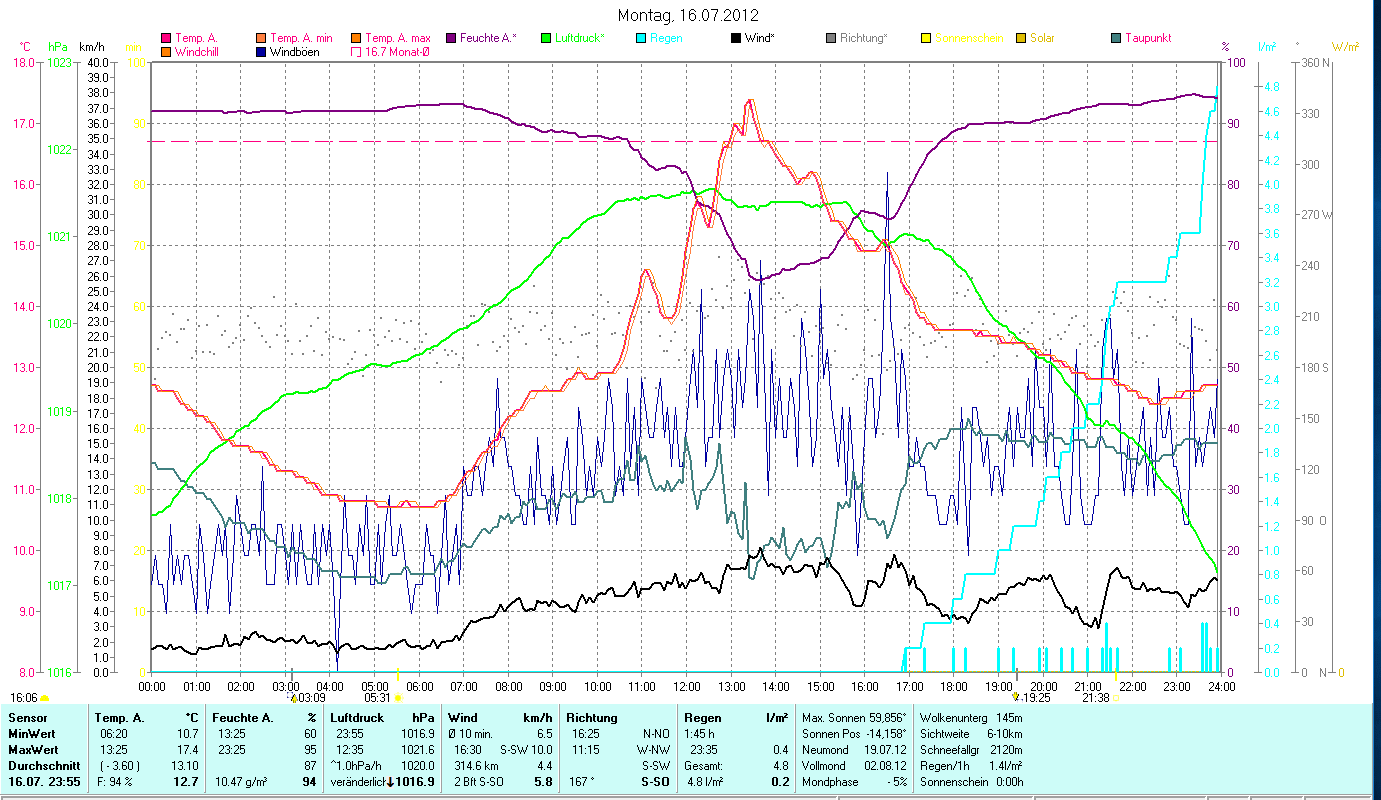Click the yellow Sonnenschein legend swatch

click(925, 38)
